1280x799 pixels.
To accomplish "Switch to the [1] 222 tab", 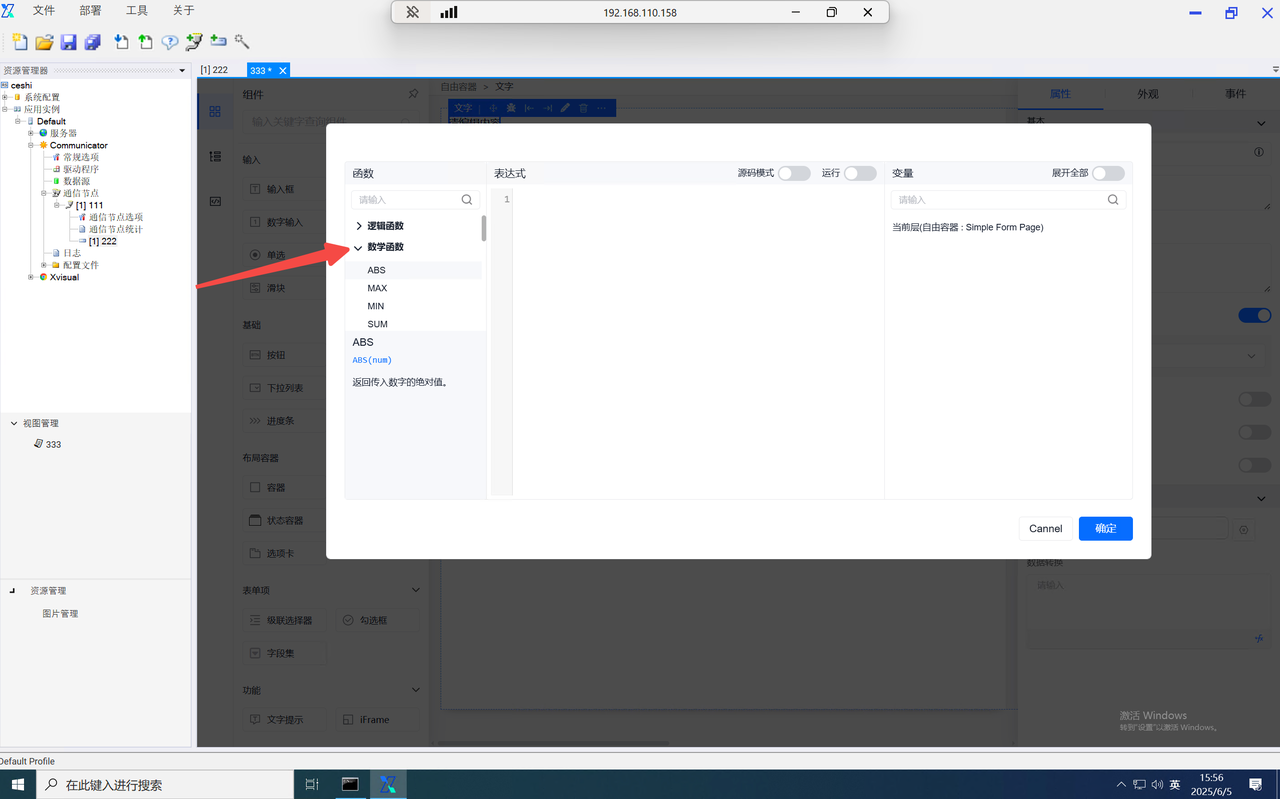I will 214,70.
